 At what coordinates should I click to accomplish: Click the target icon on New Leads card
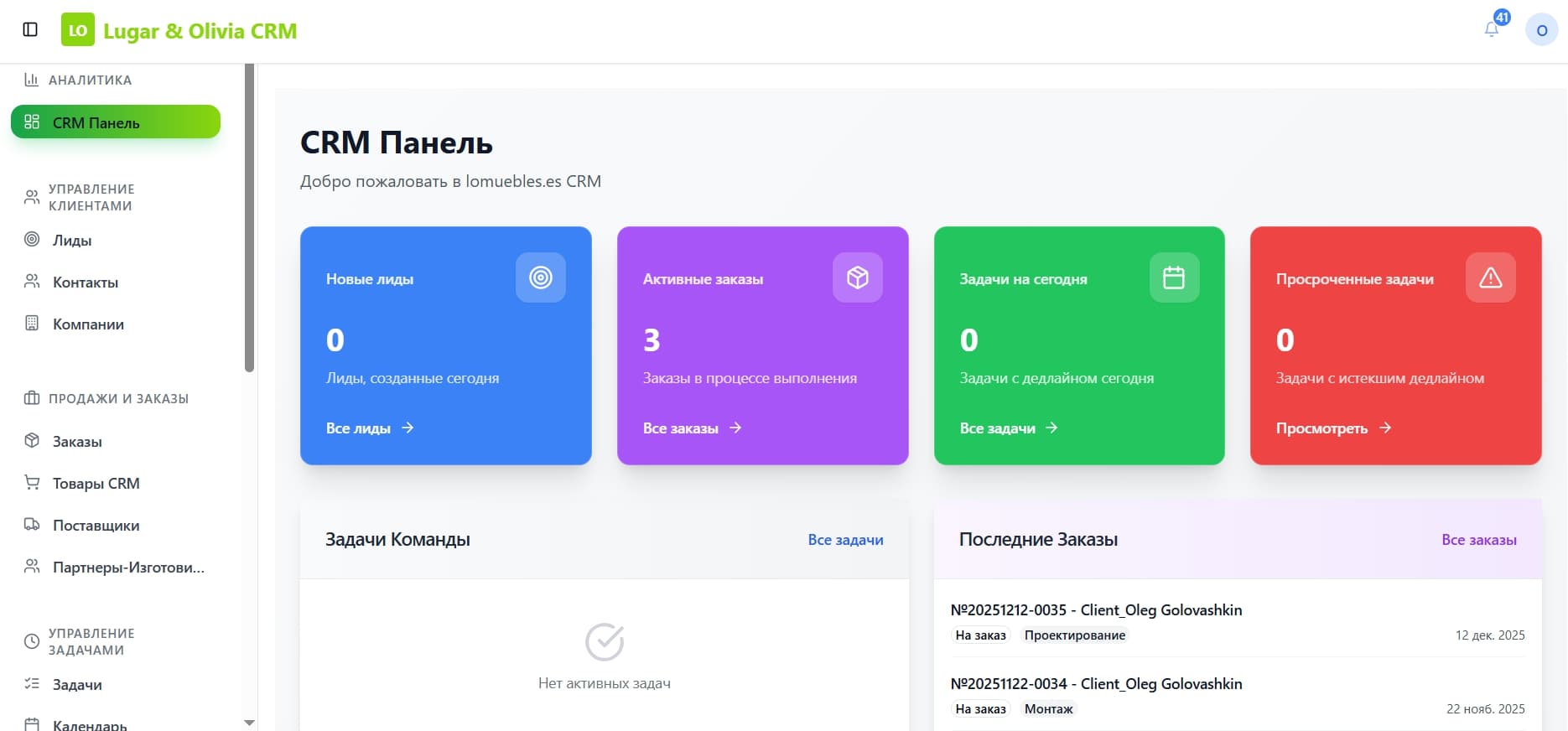[x=541, y=277]
